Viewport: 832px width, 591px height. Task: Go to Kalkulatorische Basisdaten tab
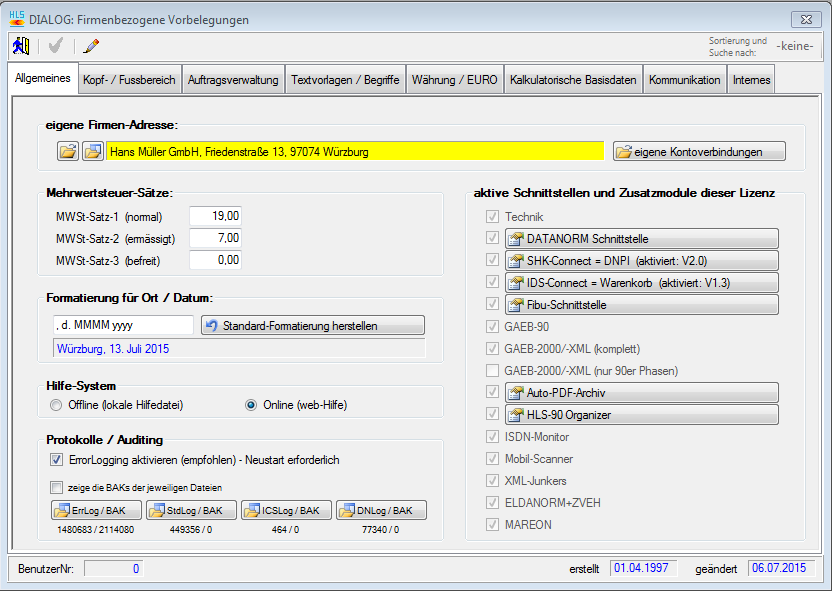point(572,80)
